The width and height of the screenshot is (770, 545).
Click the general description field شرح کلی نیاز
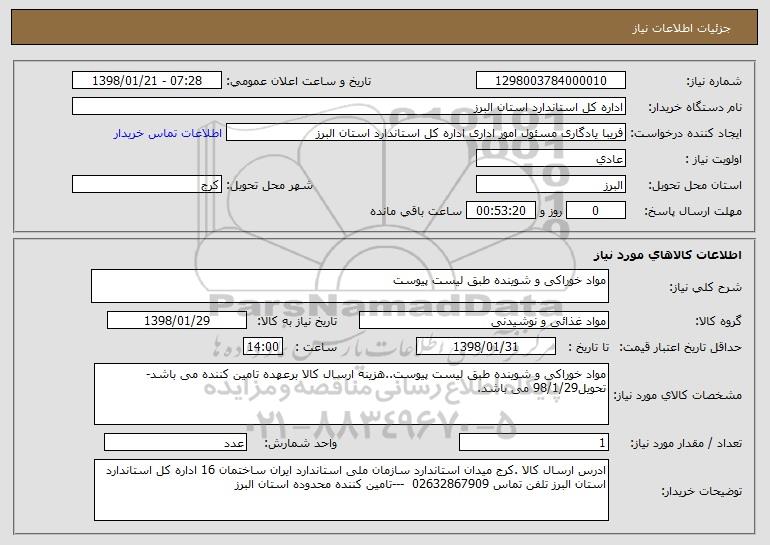tap(350, 286)
